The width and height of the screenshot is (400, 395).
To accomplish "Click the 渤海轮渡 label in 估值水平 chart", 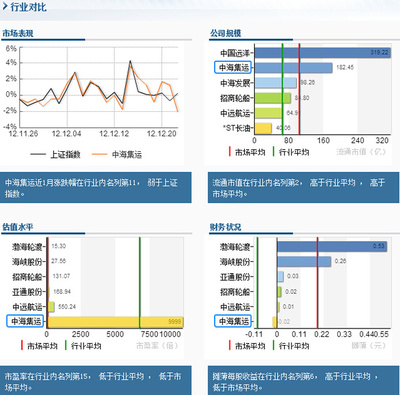I will point(27,247).
